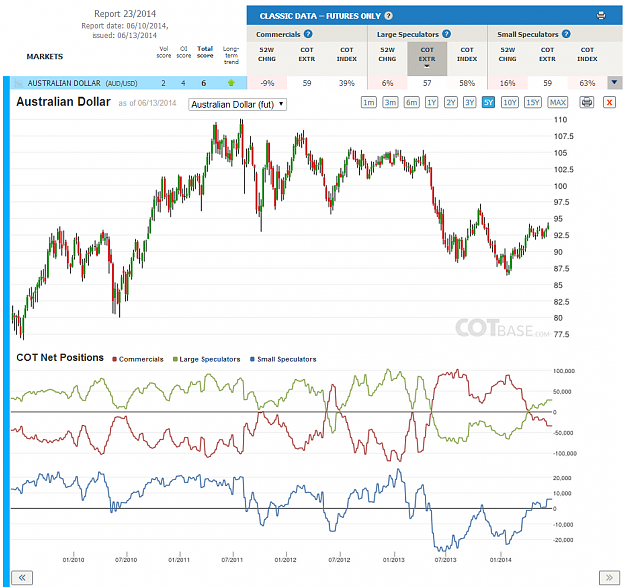Click the printer icon in Classic Data header
The image size is (625, 587).
[601, 16]
